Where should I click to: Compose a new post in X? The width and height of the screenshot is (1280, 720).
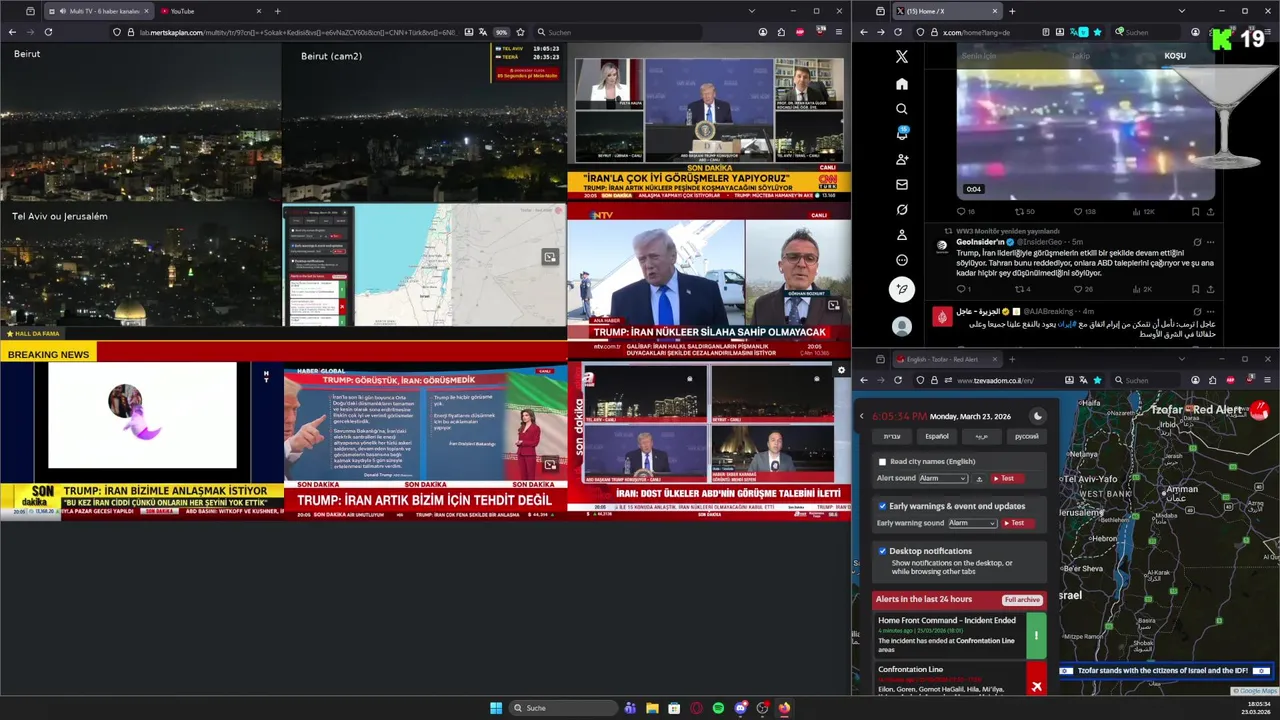tap(901, 290)
